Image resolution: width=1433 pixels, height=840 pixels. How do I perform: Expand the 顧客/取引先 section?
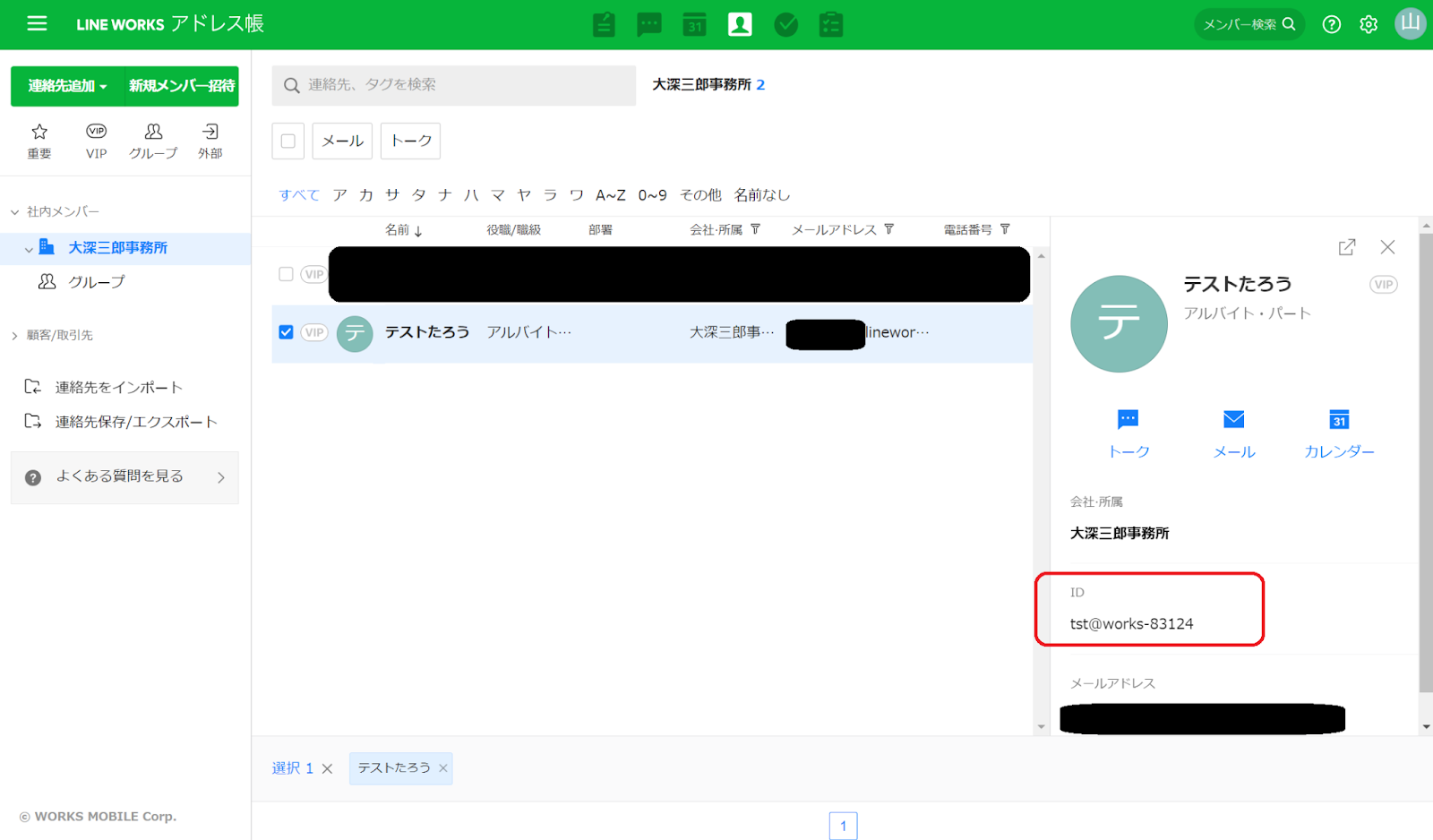(x=14, y=336)
